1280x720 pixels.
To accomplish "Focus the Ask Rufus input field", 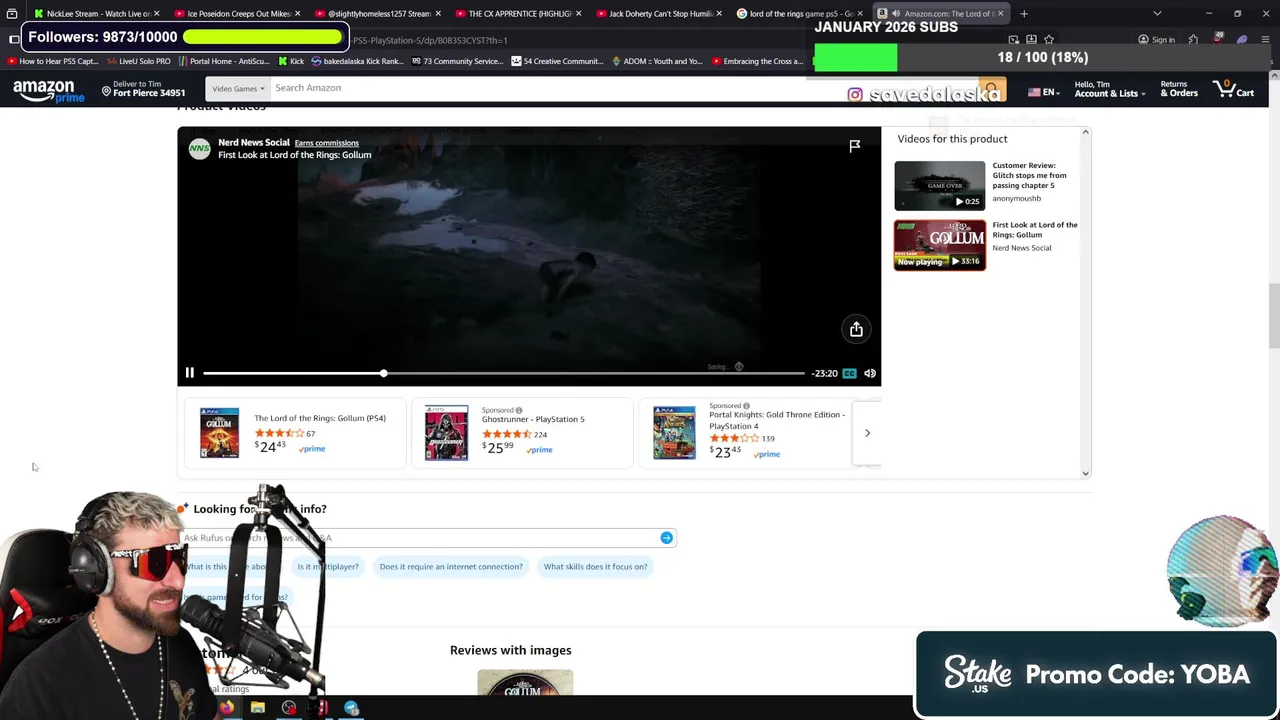I will click(430, 538).
